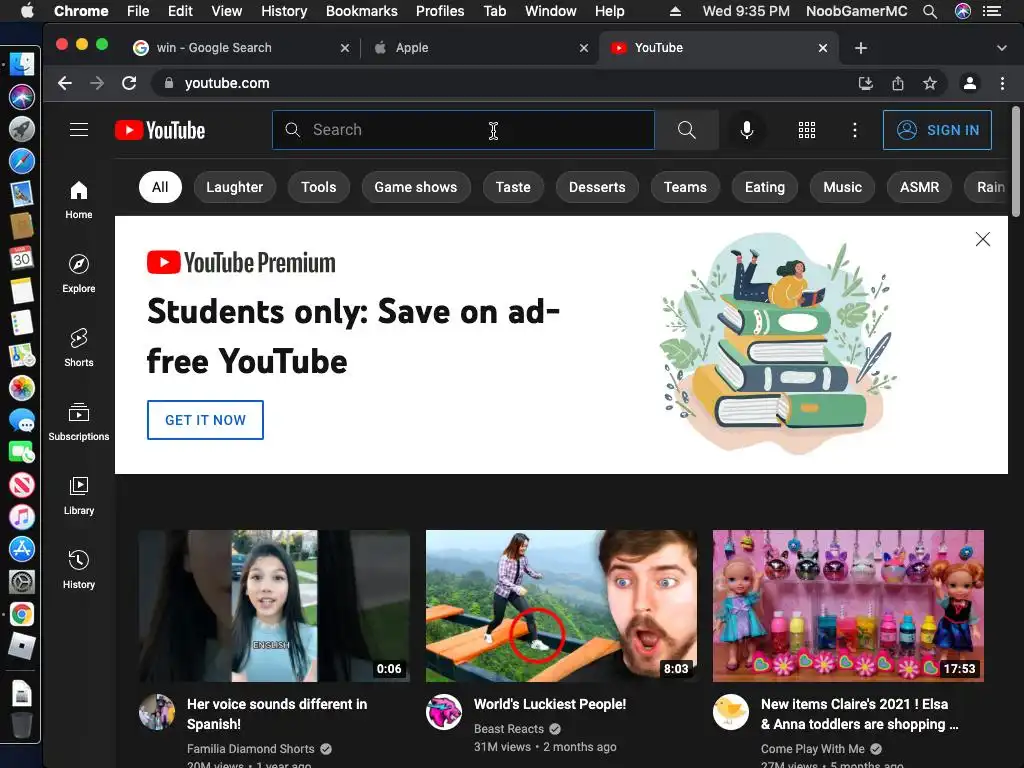The height and width of the screenshot is (768, 1024).
Task: Switch to the win - Google Search tab
Action: click(240, 48)
